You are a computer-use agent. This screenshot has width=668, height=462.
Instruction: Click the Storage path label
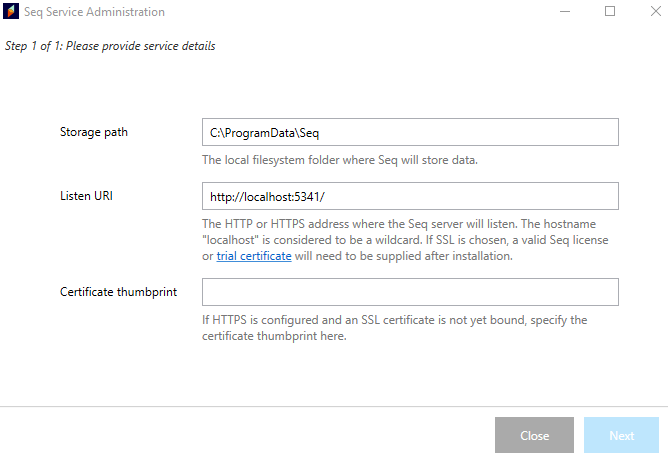click(94, 132)
